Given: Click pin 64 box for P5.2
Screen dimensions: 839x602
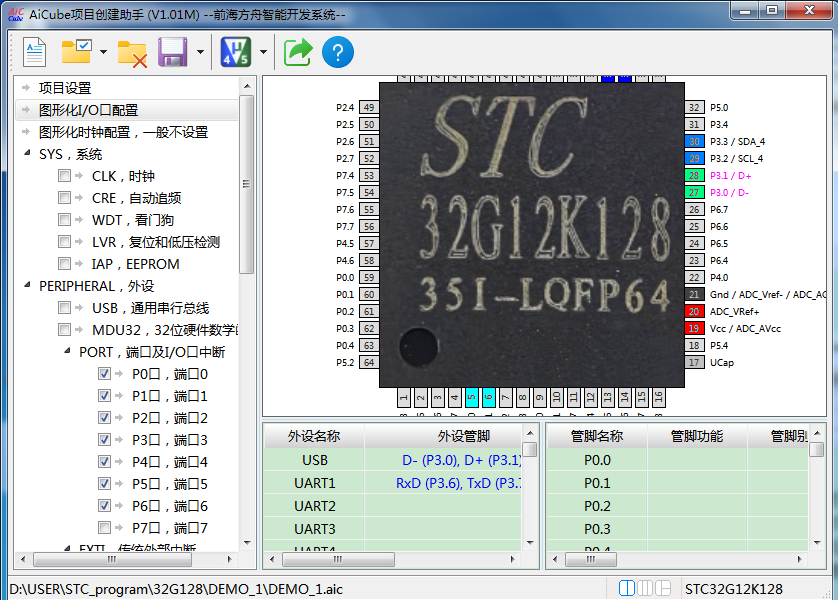Looking at the screenshot, I should [x=369, y=362].
